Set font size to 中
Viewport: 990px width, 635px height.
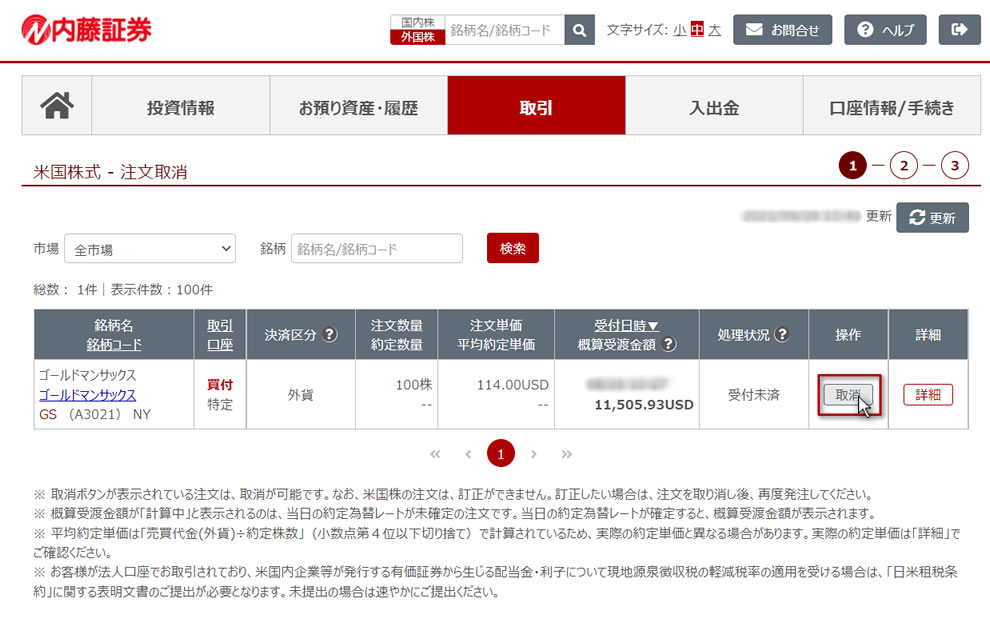(x=697, y=30)
